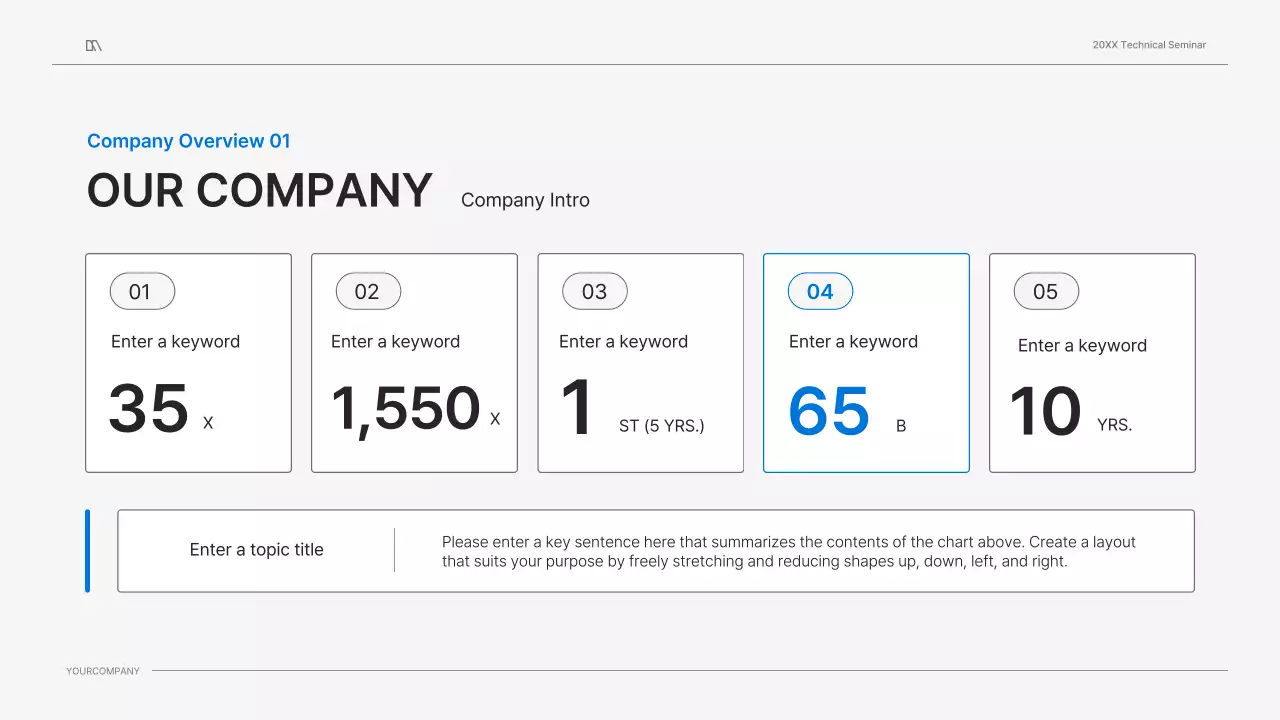Viewport: 1280px width, 720px height.
Task: Click the ST (5 YRS.) label
Action: 661,426
